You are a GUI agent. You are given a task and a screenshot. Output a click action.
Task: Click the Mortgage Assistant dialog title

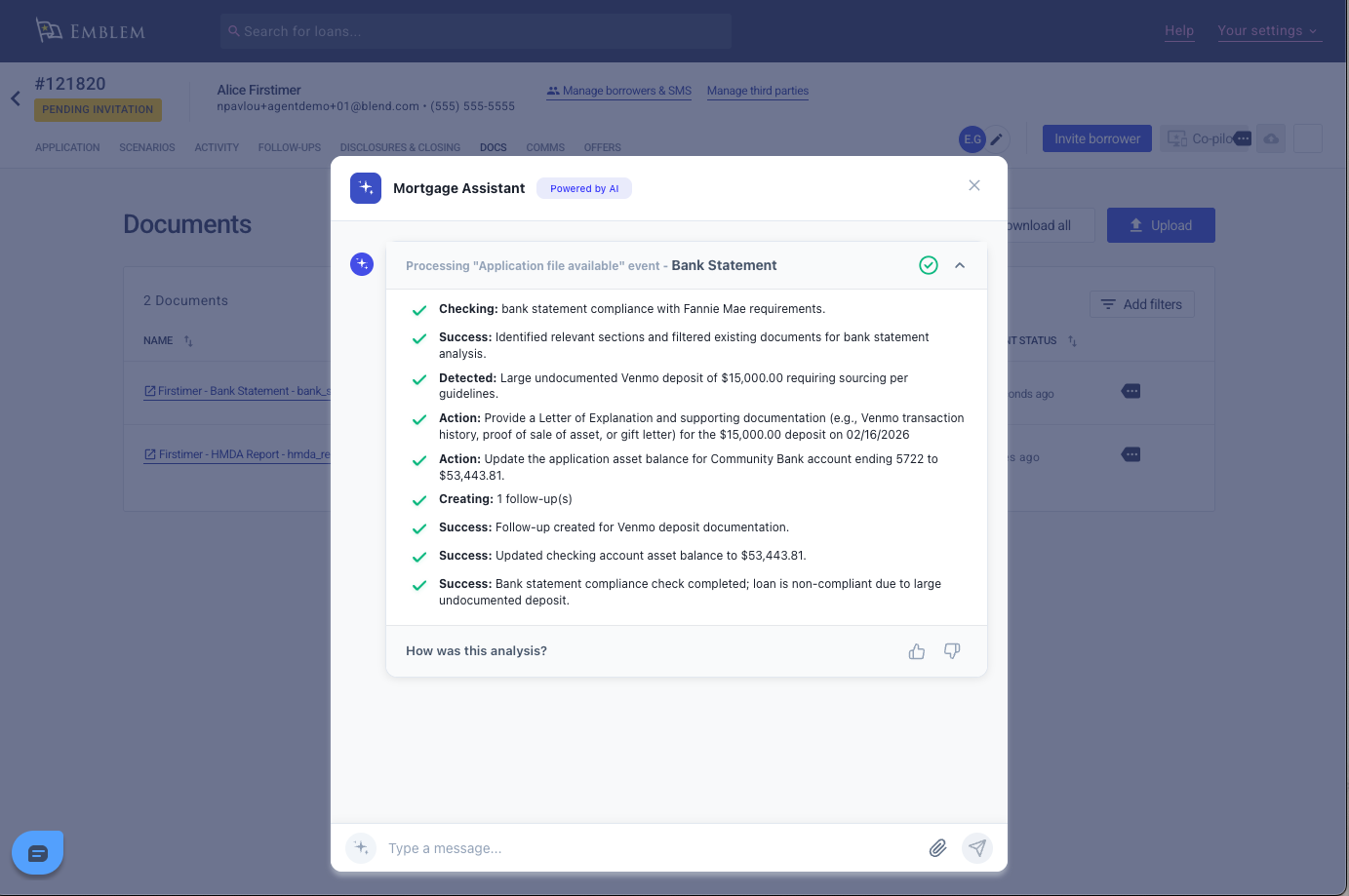coord(458,188)
